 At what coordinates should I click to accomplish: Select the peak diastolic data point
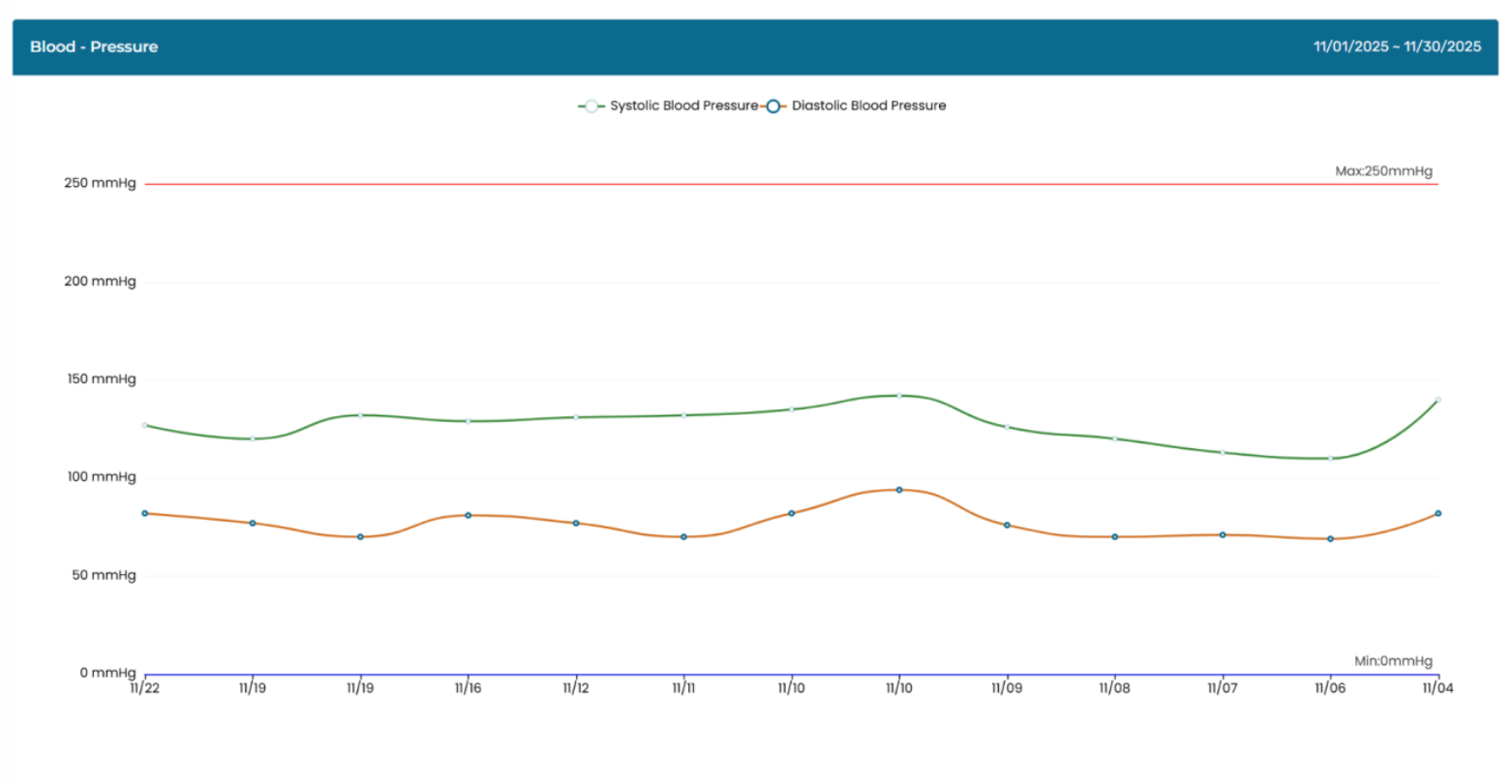pyautogui.click(x=899, y=490)
